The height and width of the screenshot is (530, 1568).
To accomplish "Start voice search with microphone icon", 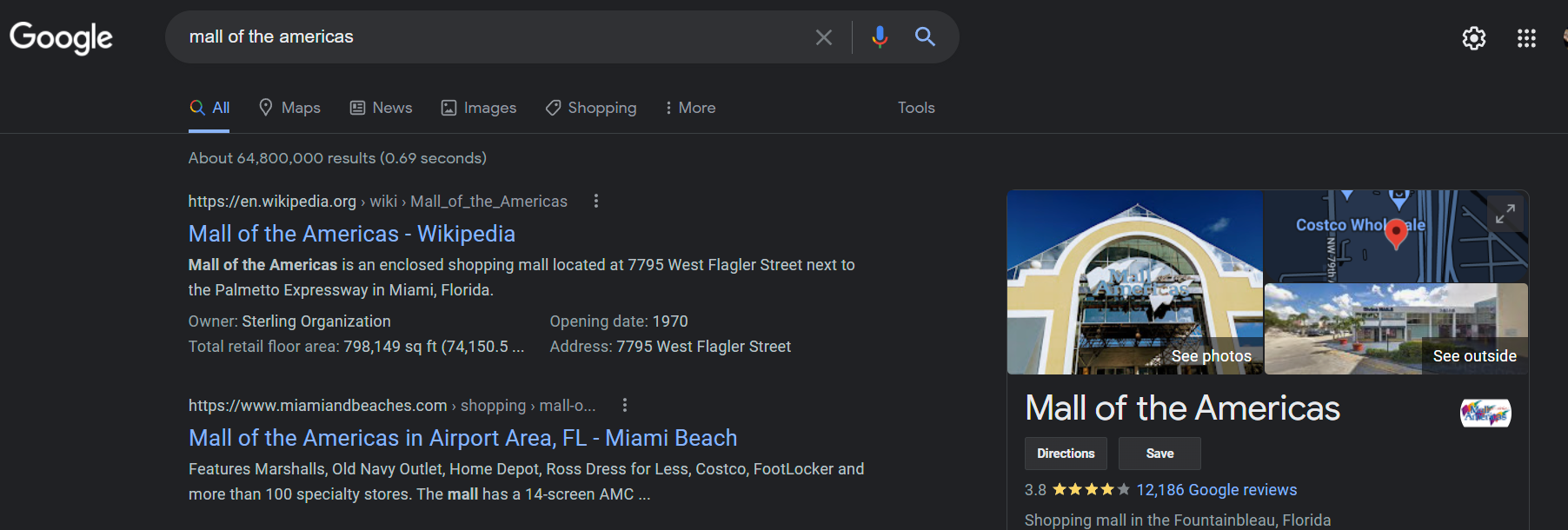I will point(880,36).
